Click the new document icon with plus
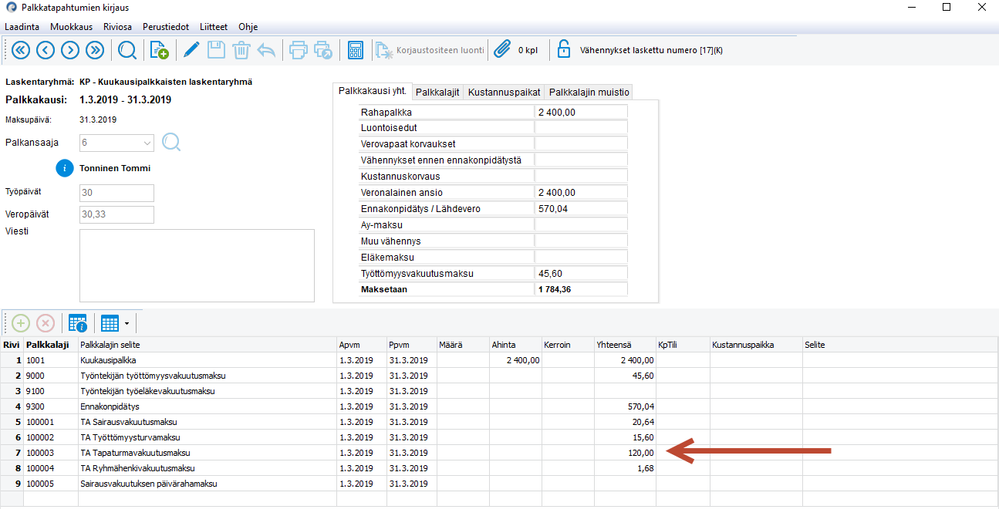 [160, 50]
